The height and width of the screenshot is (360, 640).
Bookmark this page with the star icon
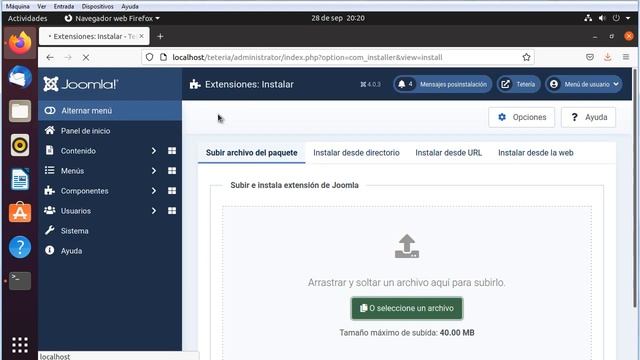[526, 58]
